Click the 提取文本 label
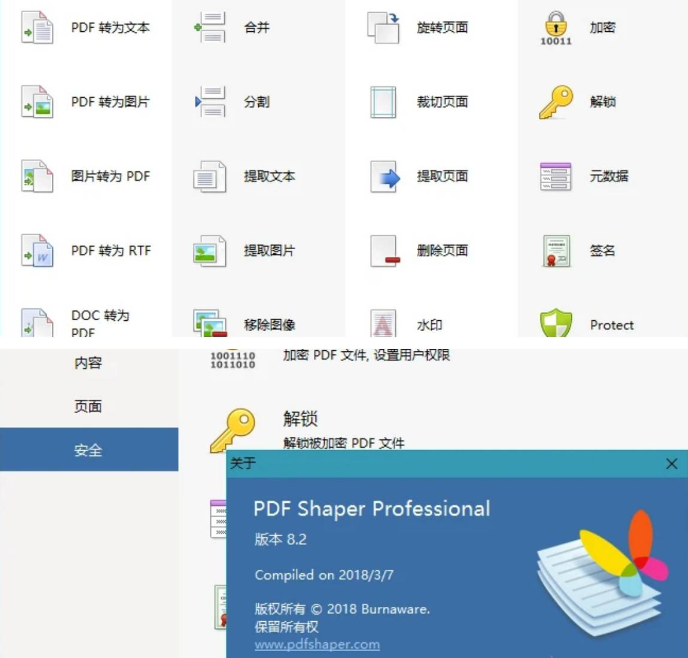This screenshot has height=658, width=688. (x=270, y=176)
